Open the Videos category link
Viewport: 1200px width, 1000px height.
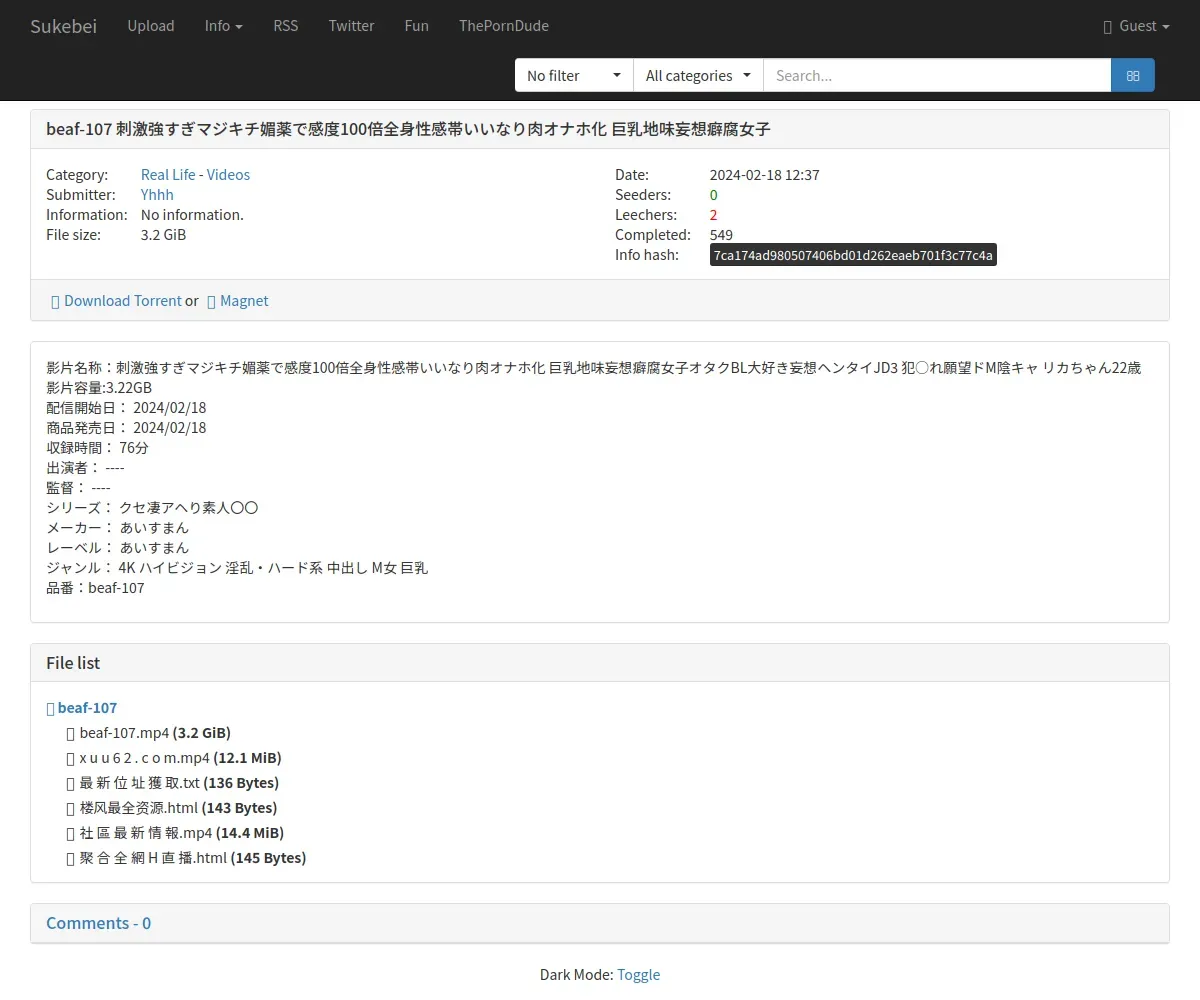(x=228, y=175)
